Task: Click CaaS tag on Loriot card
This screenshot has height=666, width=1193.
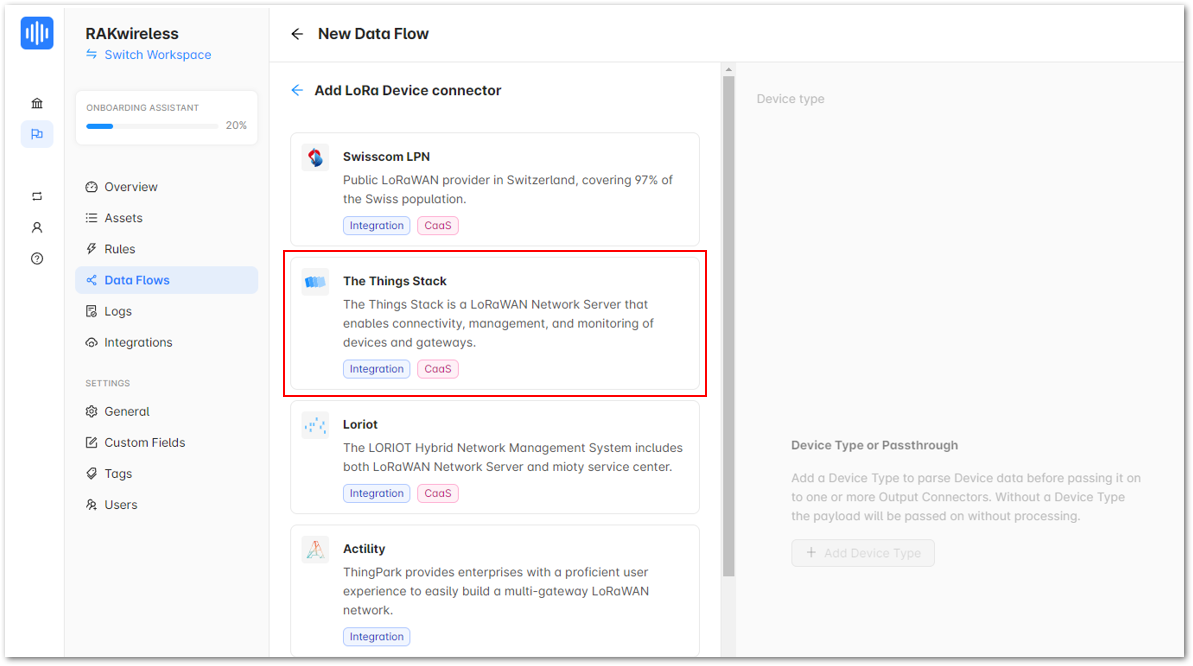Action: pos(437,493)
